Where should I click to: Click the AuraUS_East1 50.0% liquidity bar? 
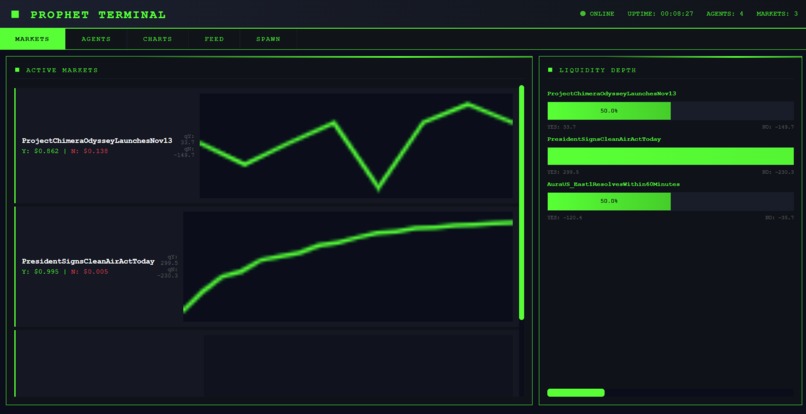pos(609,201)
